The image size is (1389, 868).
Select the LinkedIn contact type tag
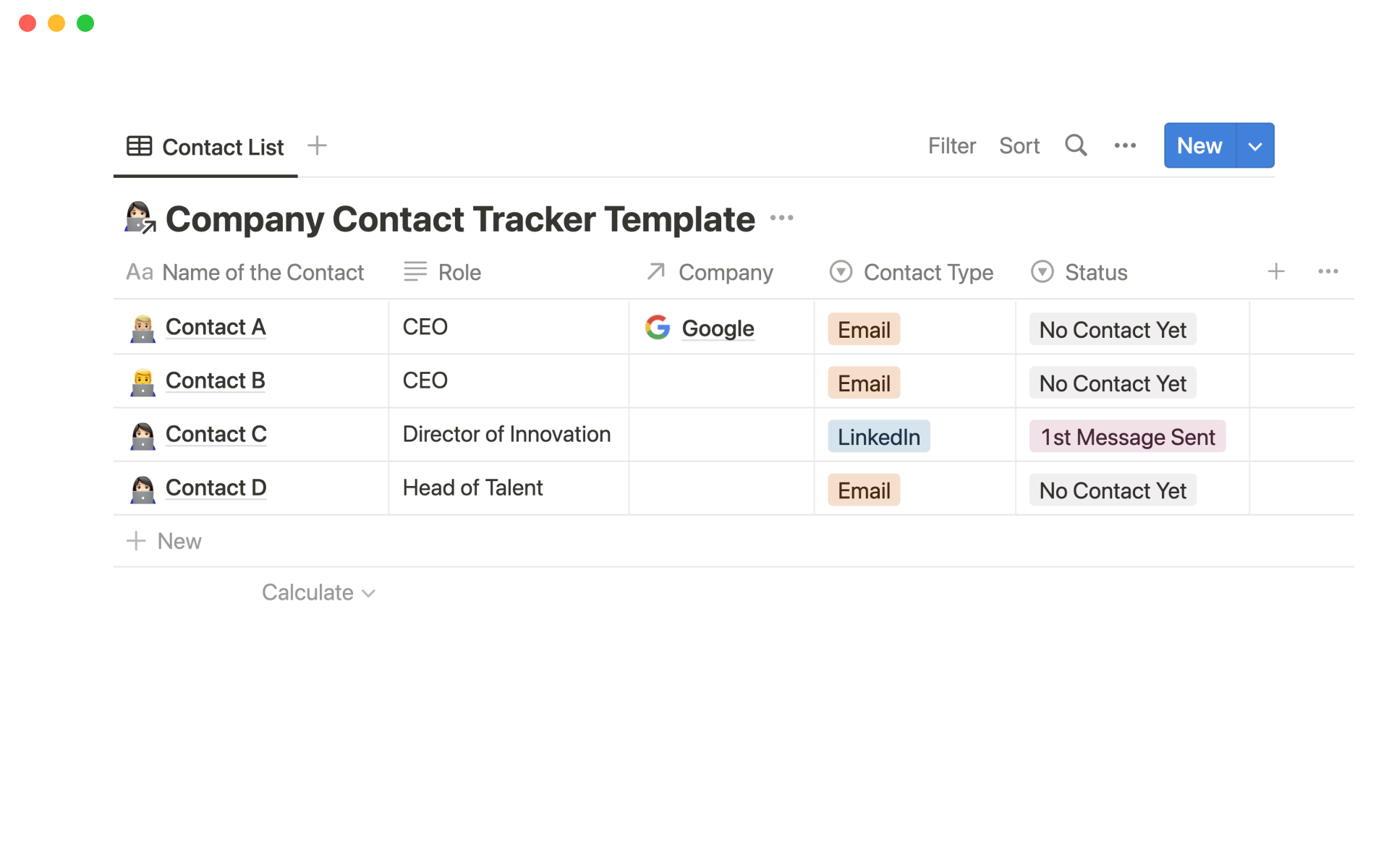pyautogui.click(x=878, y=437)
